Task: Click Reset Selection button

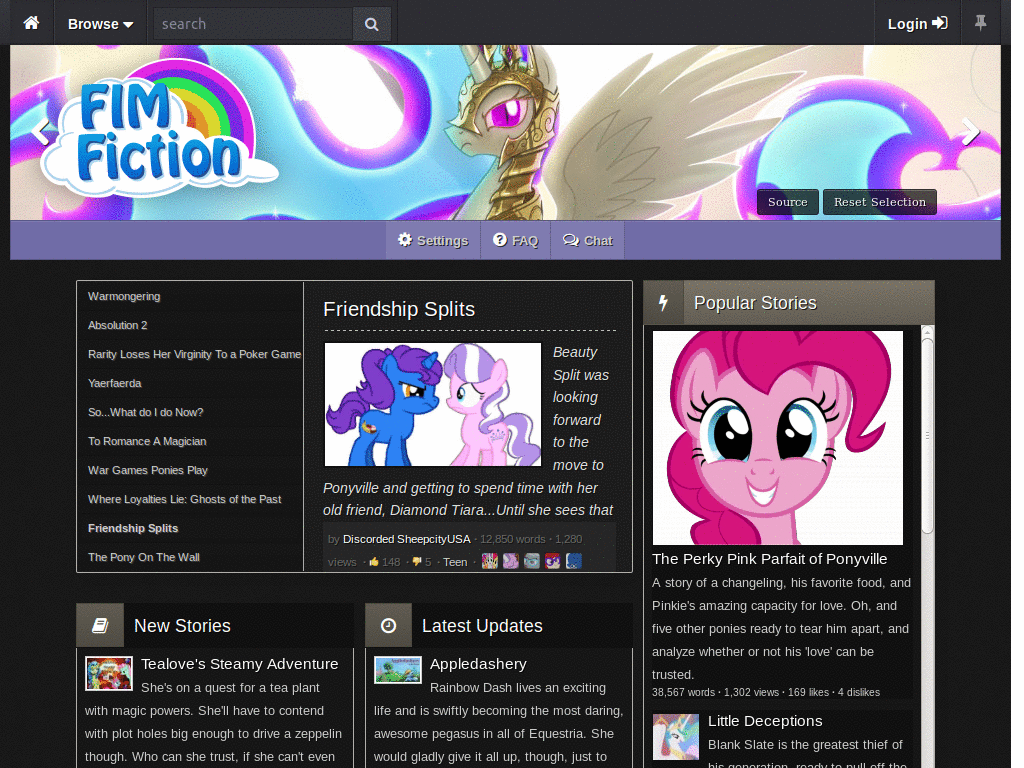Action: pos(880,202)
